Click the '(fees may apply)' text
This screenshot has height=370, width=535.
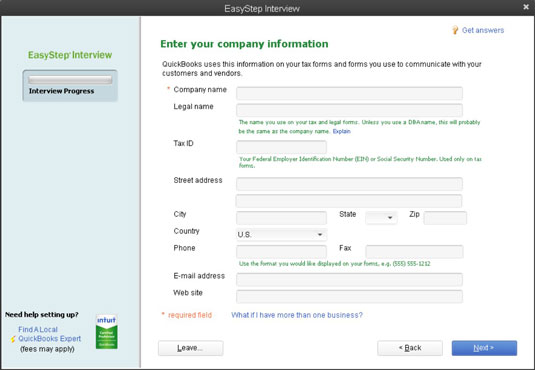click(47, 349)
